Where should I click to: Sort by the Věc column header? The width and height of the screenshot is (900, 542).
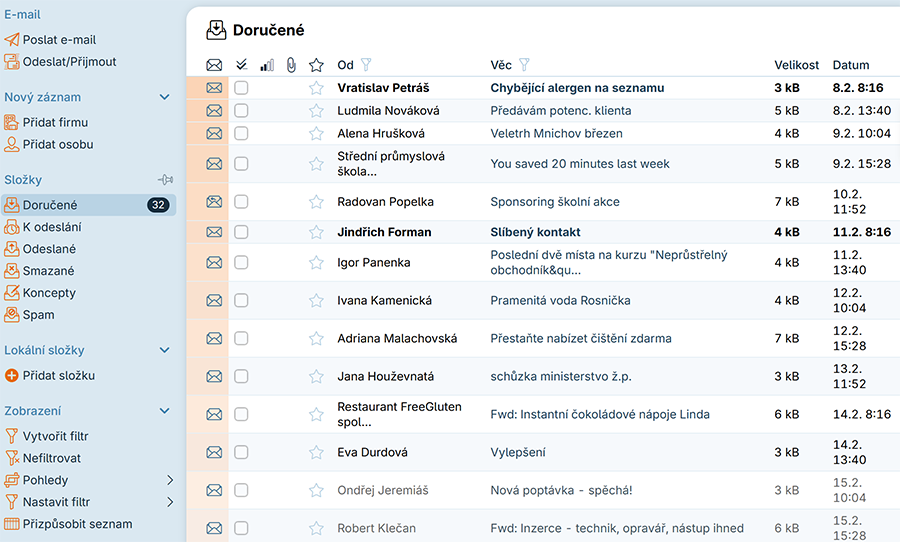tap(501, 65)
